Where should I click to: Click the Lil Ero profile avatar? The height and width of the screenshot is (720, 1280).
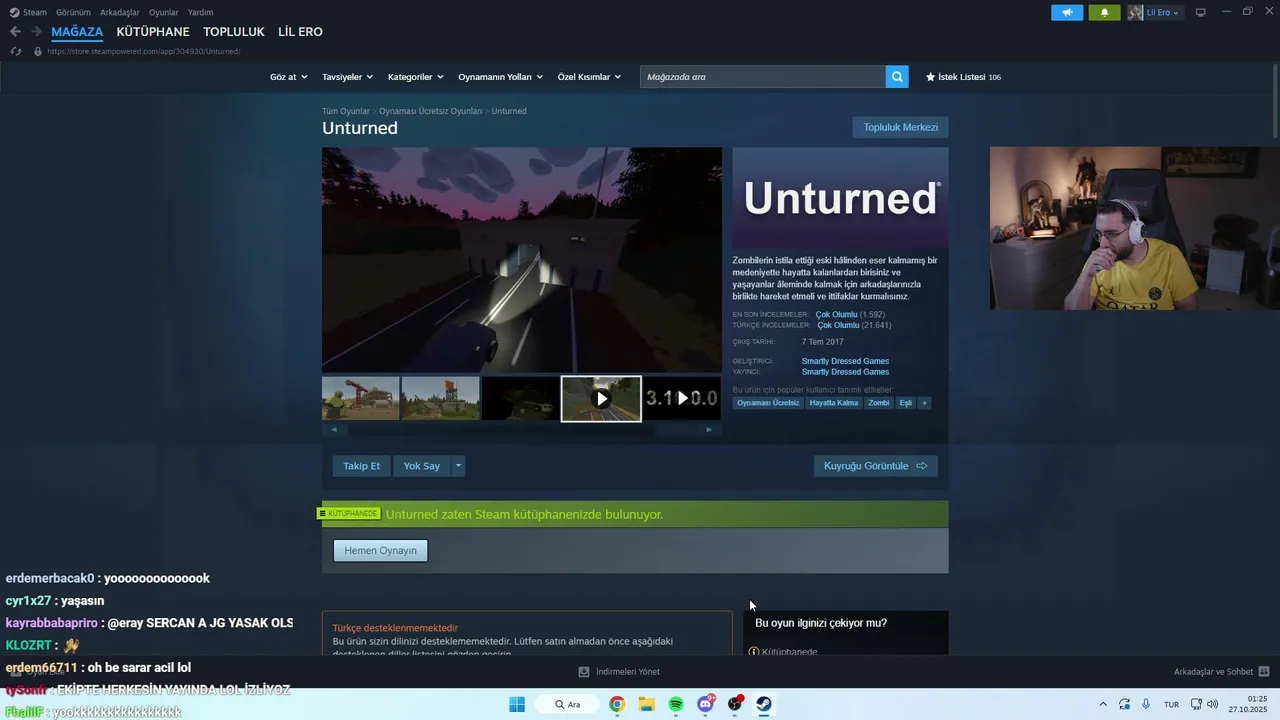[x=1135, y=12]
